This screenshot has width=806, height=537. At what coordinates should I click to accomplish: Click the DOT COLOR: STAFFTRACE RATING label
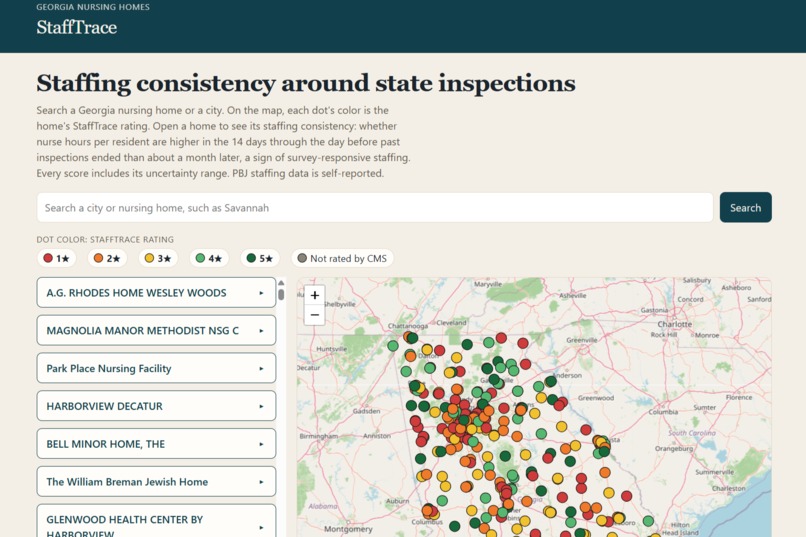pyautogui.click(x=105, y=239)
